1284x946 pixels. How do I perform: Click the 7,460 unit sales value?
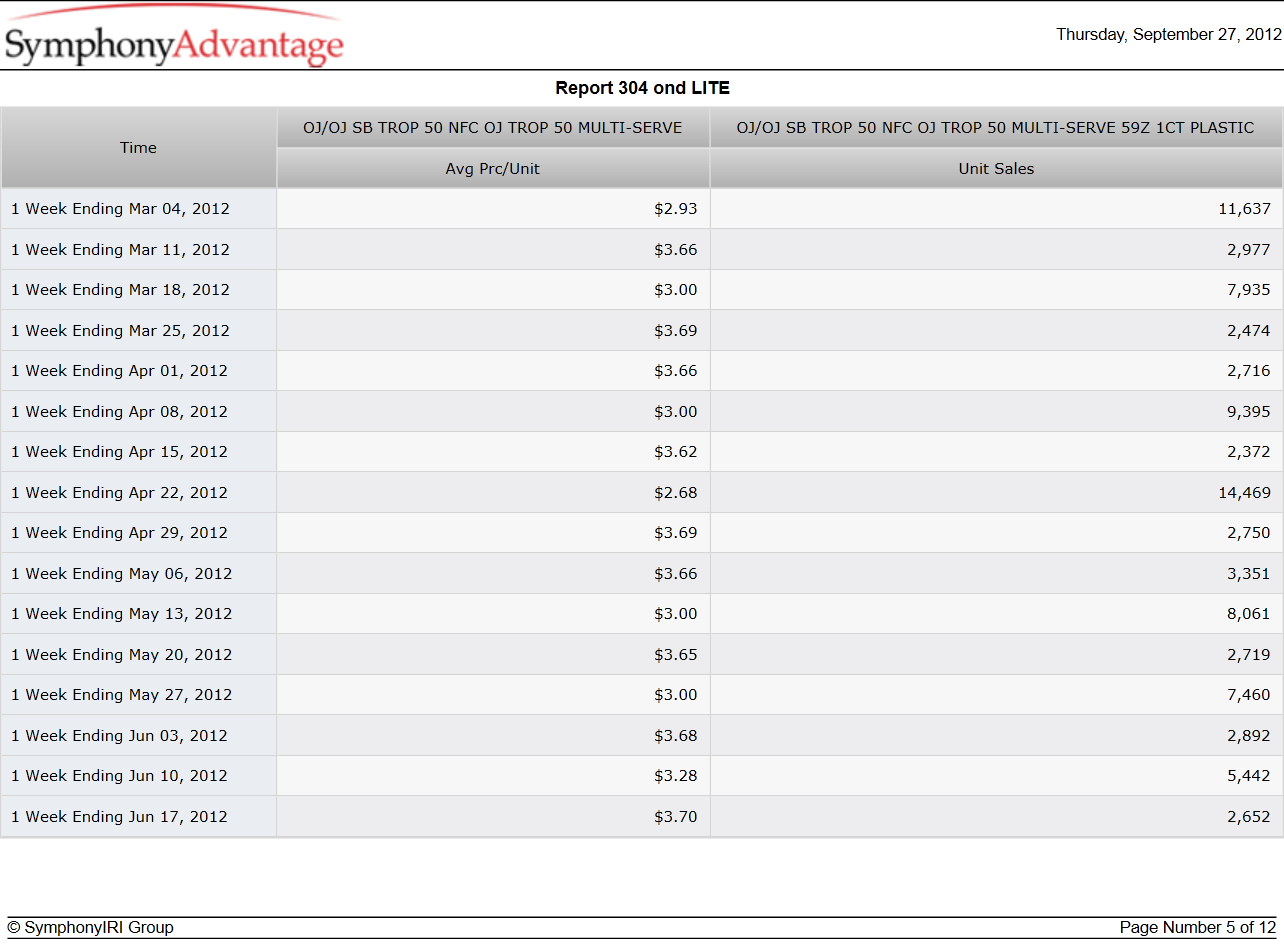click(x=1249, y=695)
